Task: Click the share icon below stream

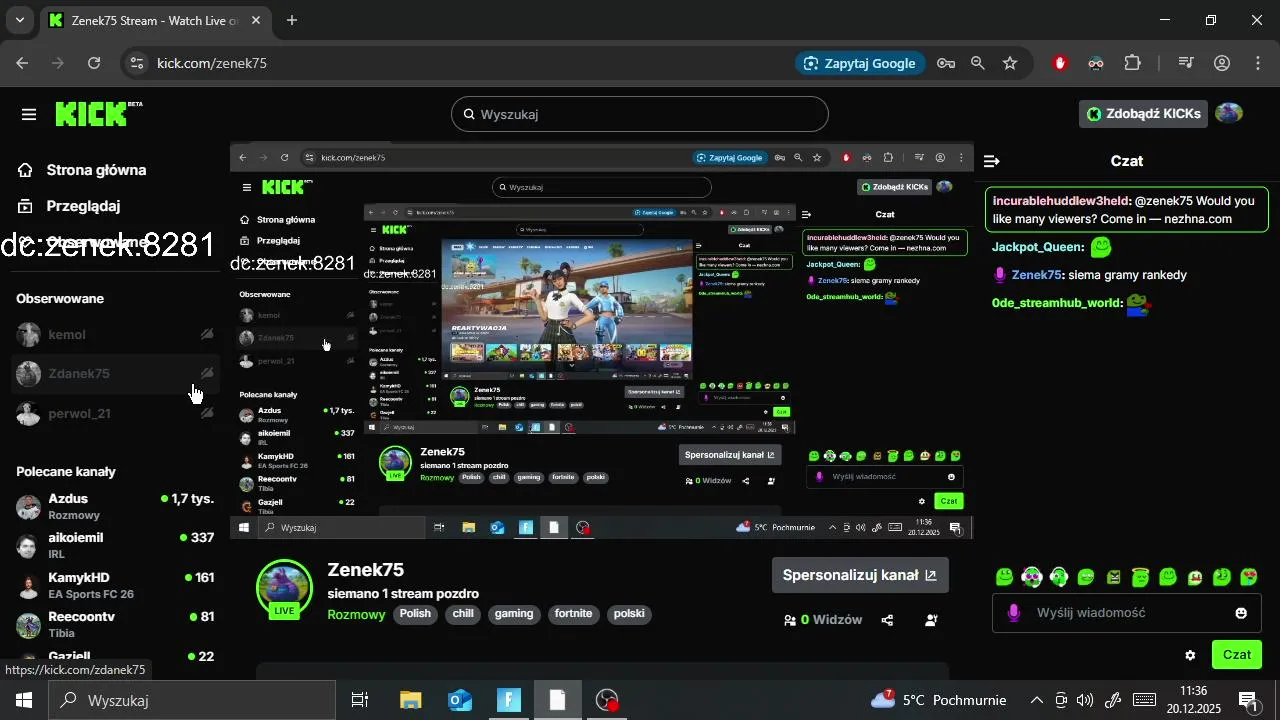Action: tap(887, 620)
